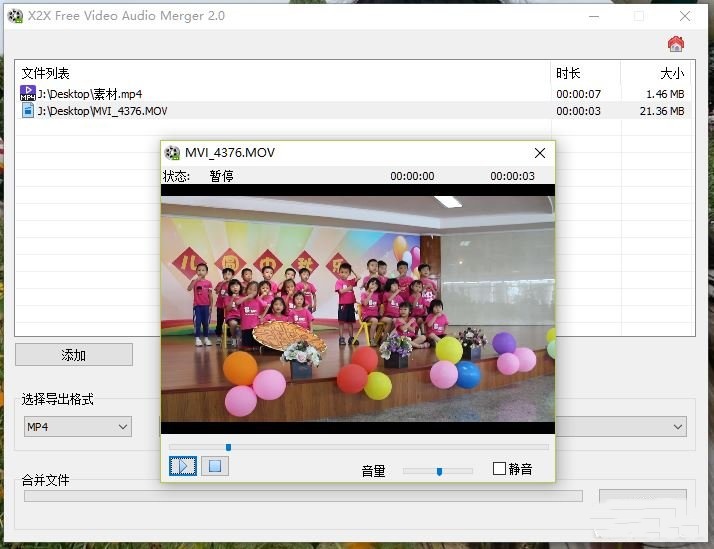Click the video seek bar handle
This screenshot has height=549, width=714.
tap(229, 447)
